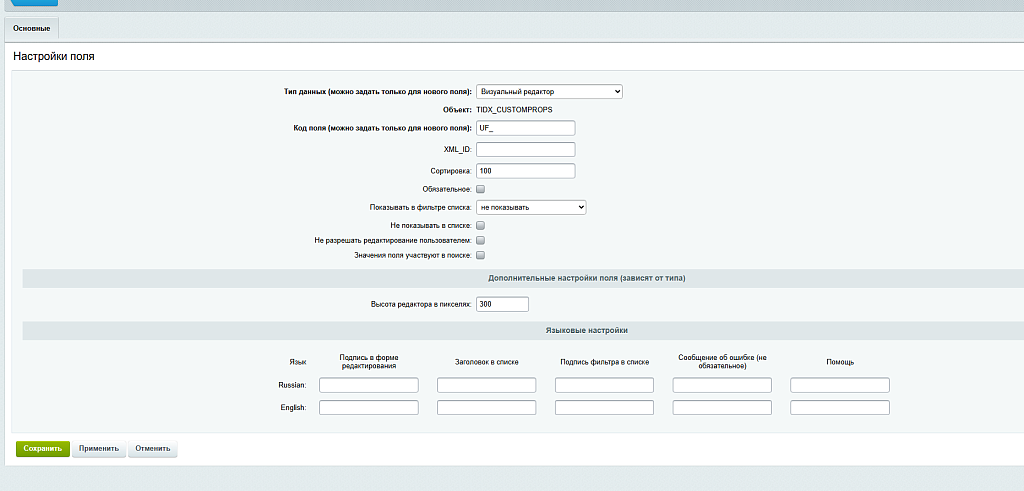The width and height of the screenshot is (1024, 491).
Task: Switch to the 'Основные' tab
Action: coord(31,29)
